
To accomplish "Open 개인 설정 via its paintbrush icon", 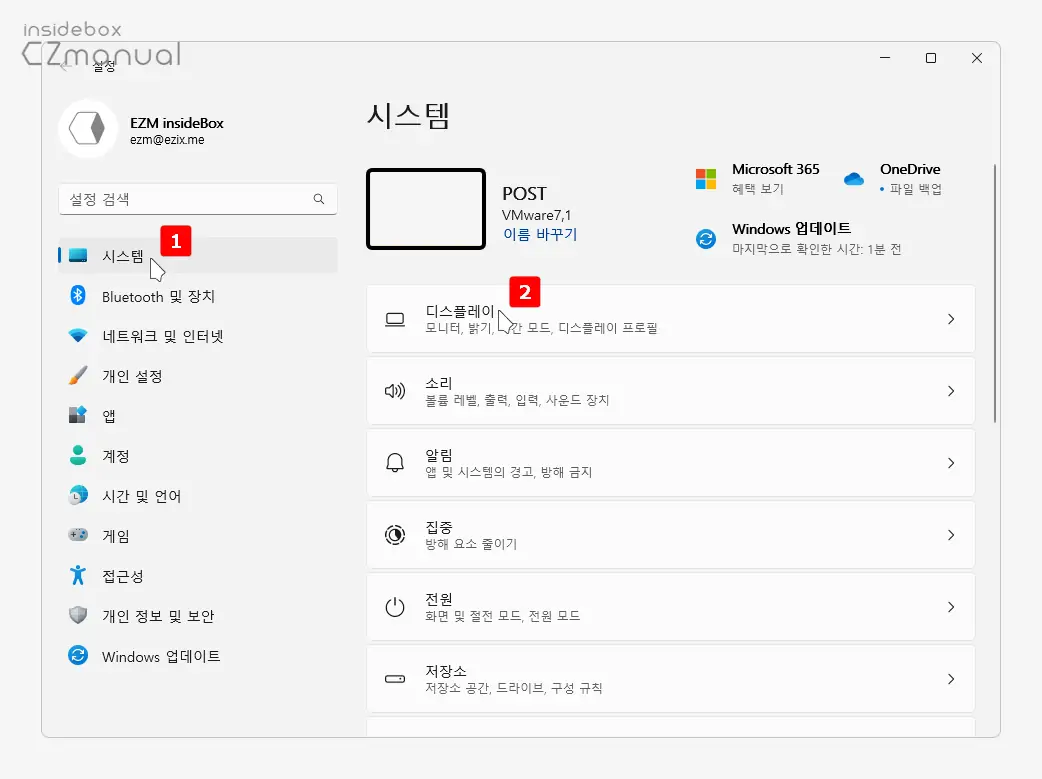I will click(x=78, y=376).
